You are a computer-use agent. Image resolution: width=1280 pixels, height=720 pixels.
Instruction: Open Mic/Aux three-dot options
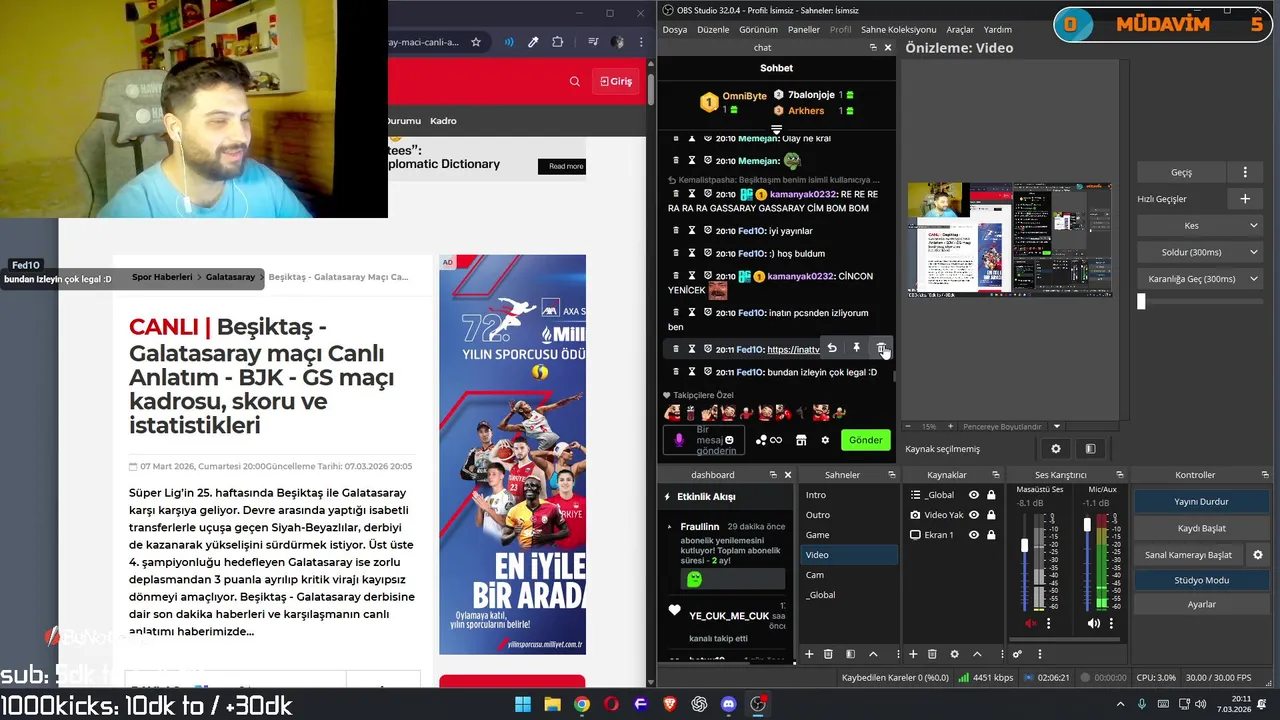tap(1110, 623)
